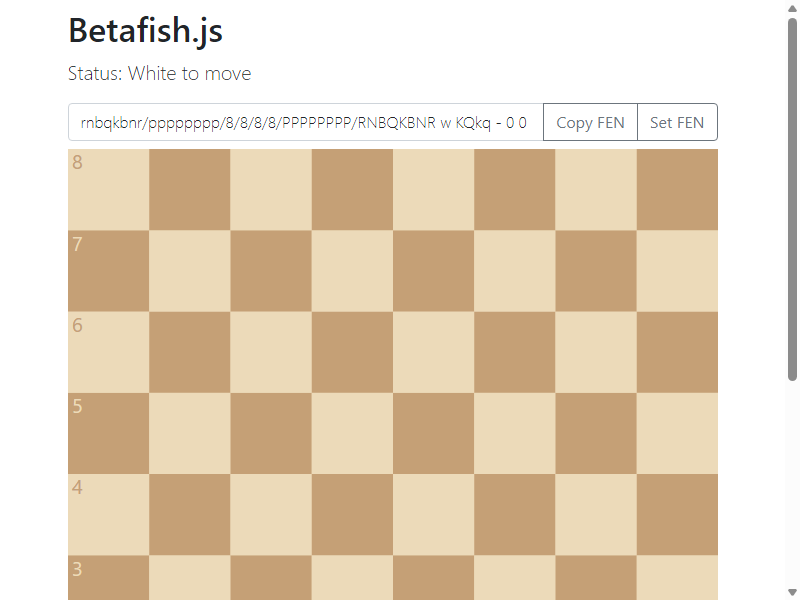This screenshot has width=800, height=600.
Task: Select the board square labeled 8
Action: pos(109,190)
